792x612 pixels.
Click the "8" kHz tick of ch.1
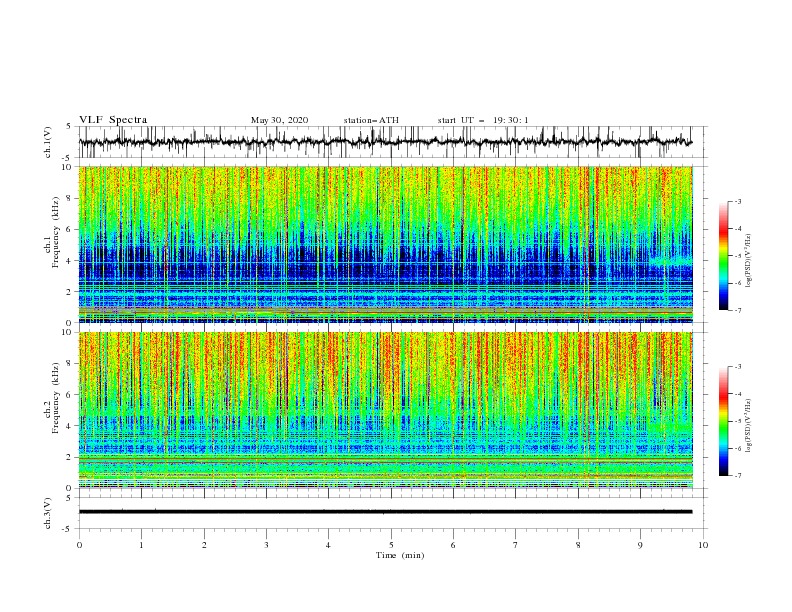(71, 198)
